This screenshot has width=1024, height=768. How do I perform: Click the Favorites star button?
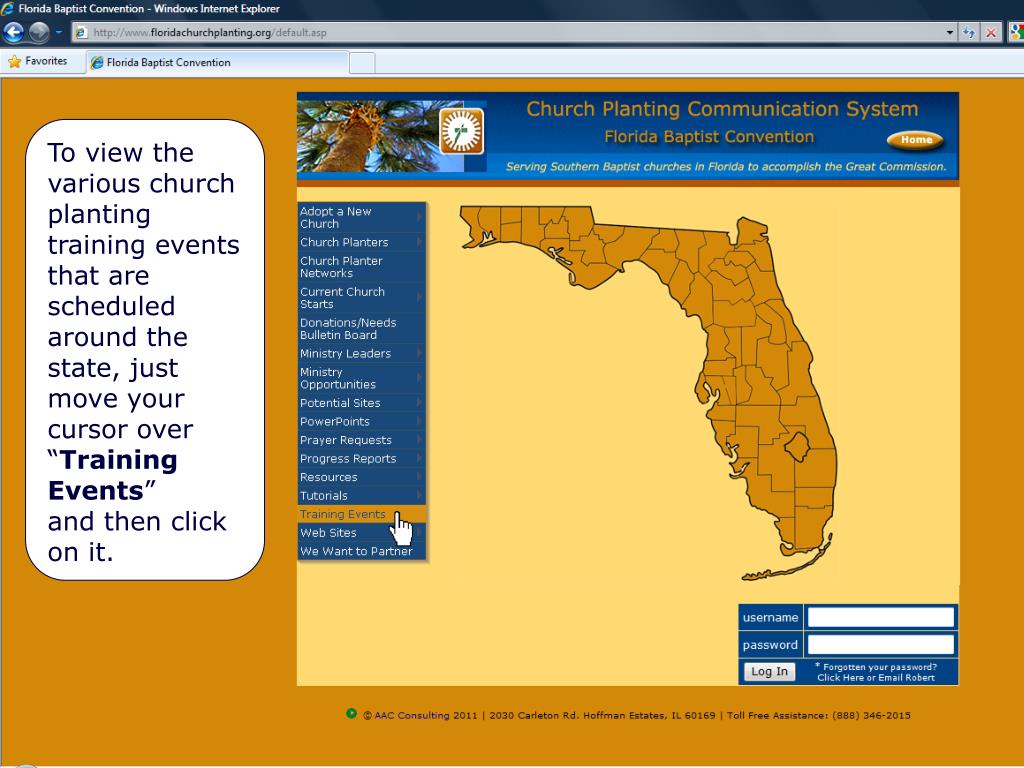[x=38, y=61]
